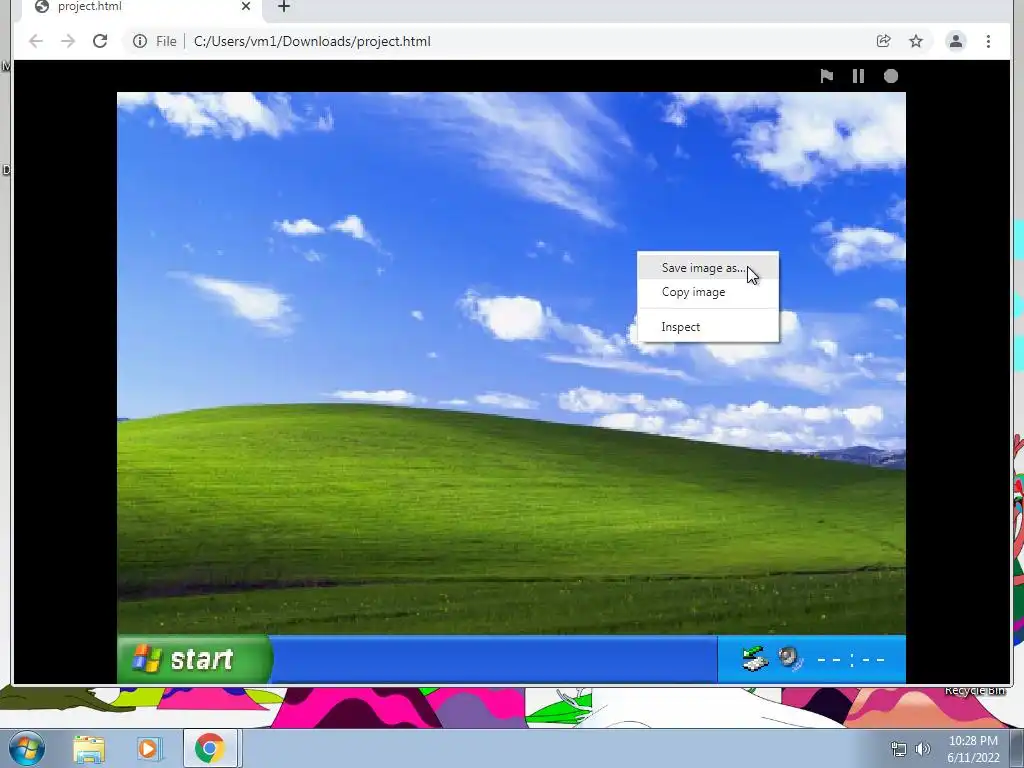This screenshot has height=768, width=1024.
Task: Click the stop circle icon
Action: click(891, 76)
